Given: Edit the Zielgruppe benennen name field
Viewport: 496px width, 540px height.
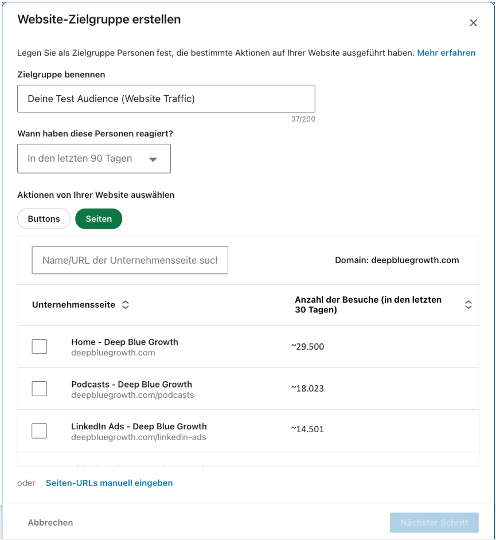Looking at the screenshot, I should click(x=166, y=99).
